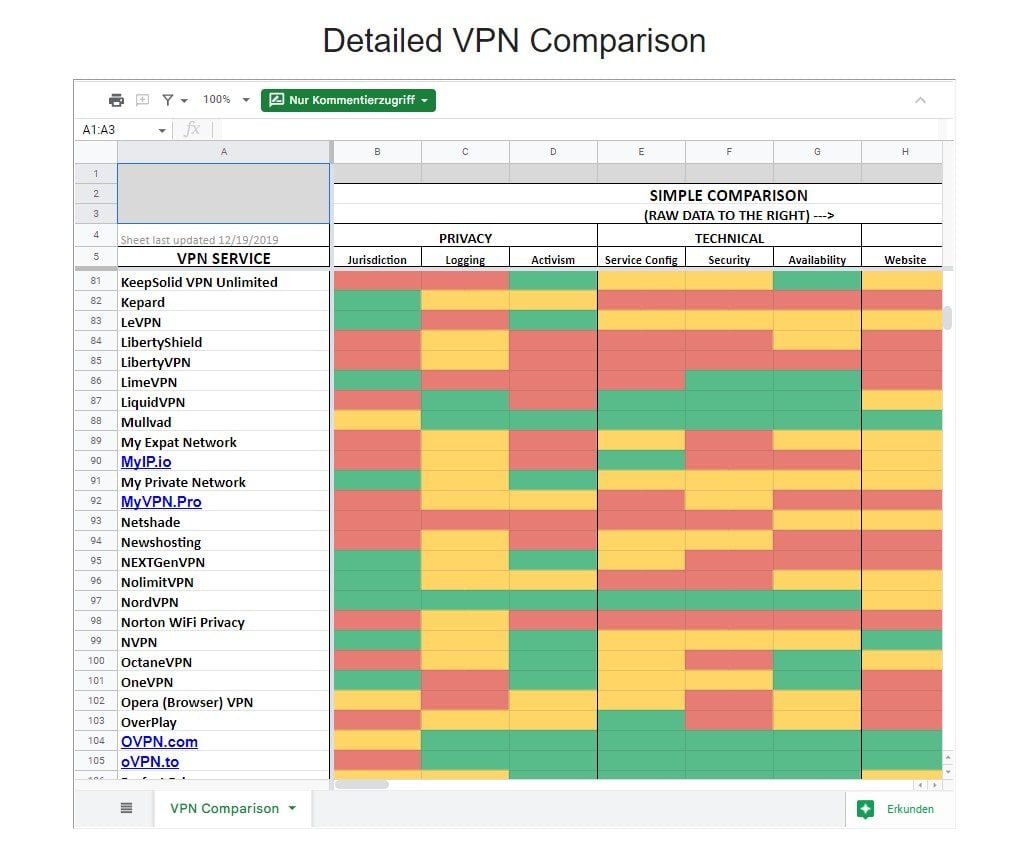Click the Netshade cell
The width and height of the screenshot is (1030, 862).
tap(223, 522)
